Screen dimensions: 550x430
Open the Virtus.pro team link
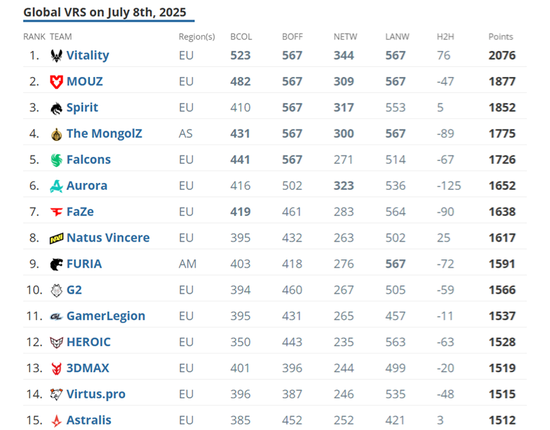tap(96, 394)
